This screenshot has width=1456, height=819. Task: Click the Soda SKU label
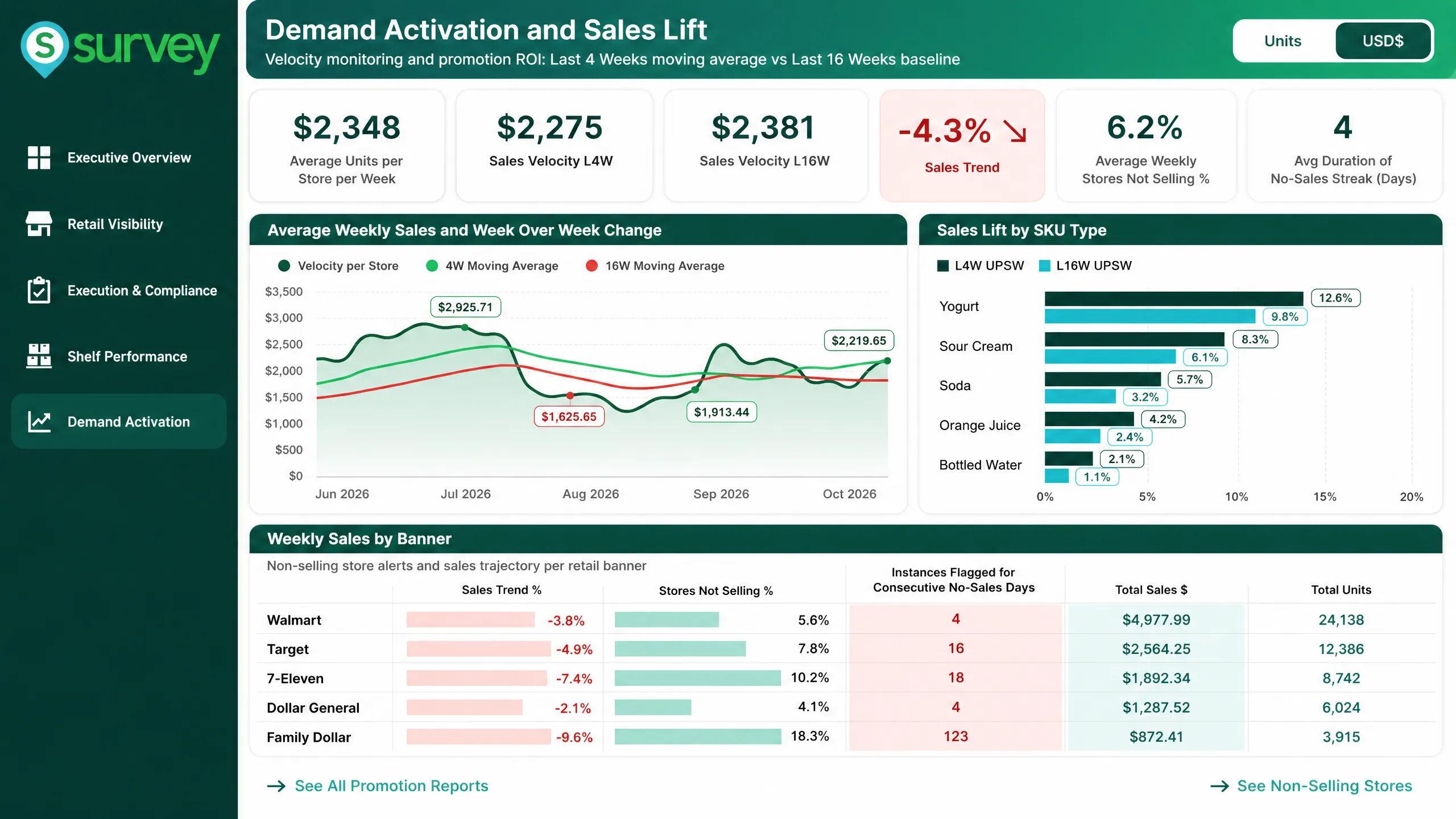955,386
